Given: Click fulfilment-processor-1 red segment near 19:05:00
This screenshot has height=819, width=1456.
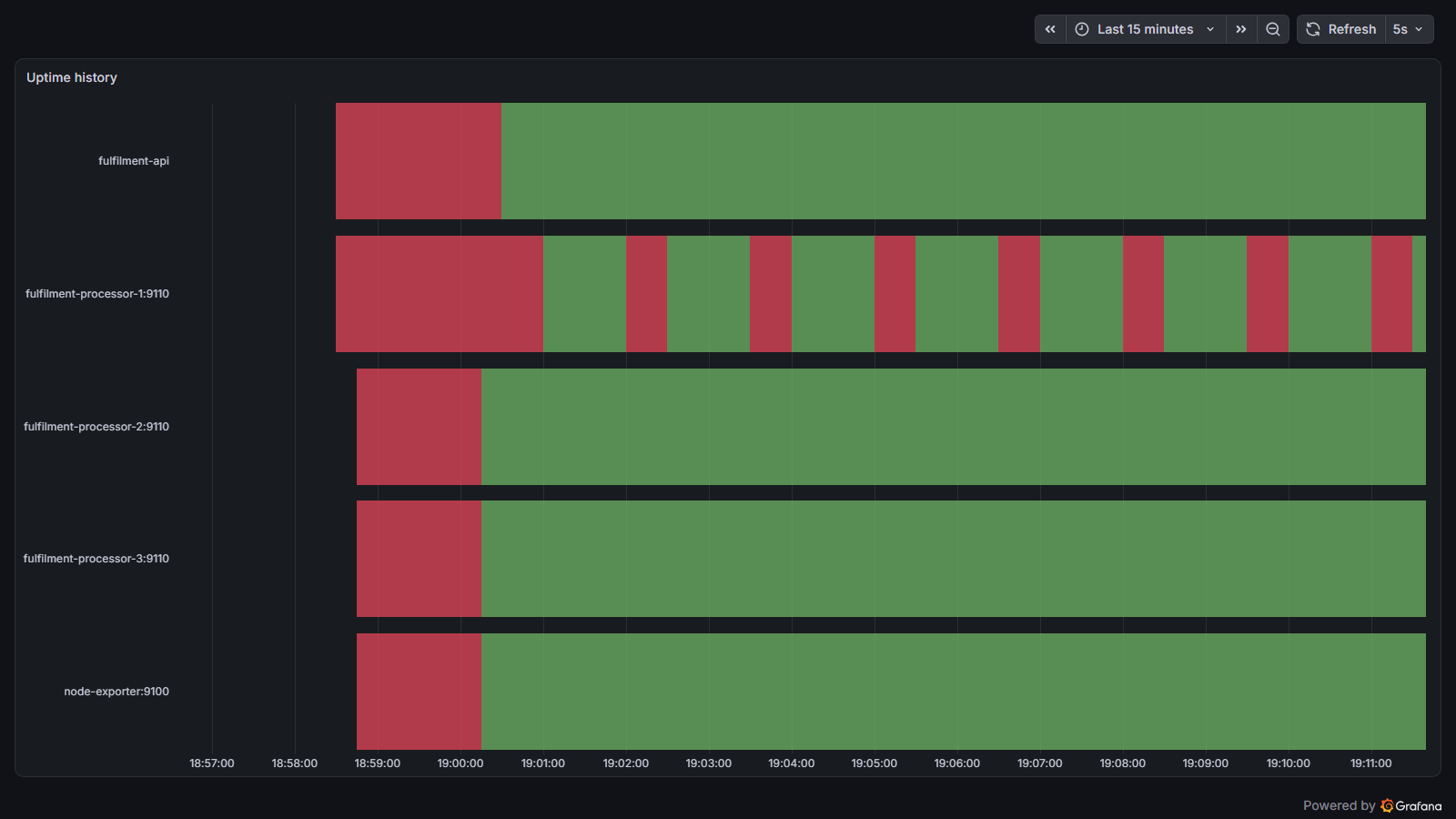Looking at the screenshot, I should (895, 294).
